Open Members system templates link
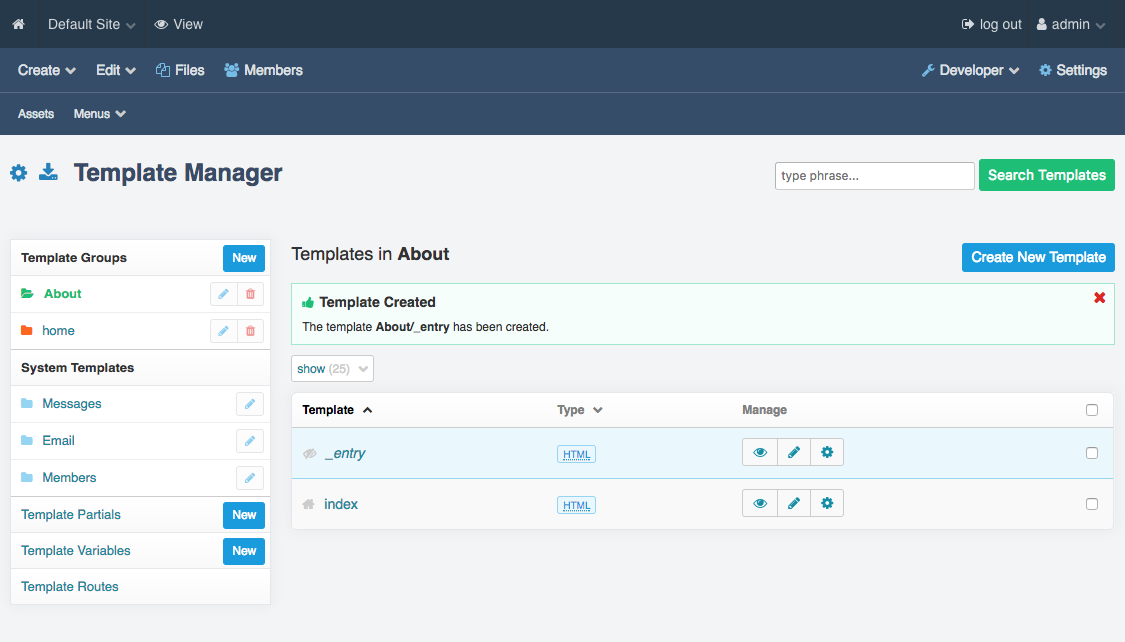Image resolution: width=1125 pixels, height=642 pixels. click(69, 478)
